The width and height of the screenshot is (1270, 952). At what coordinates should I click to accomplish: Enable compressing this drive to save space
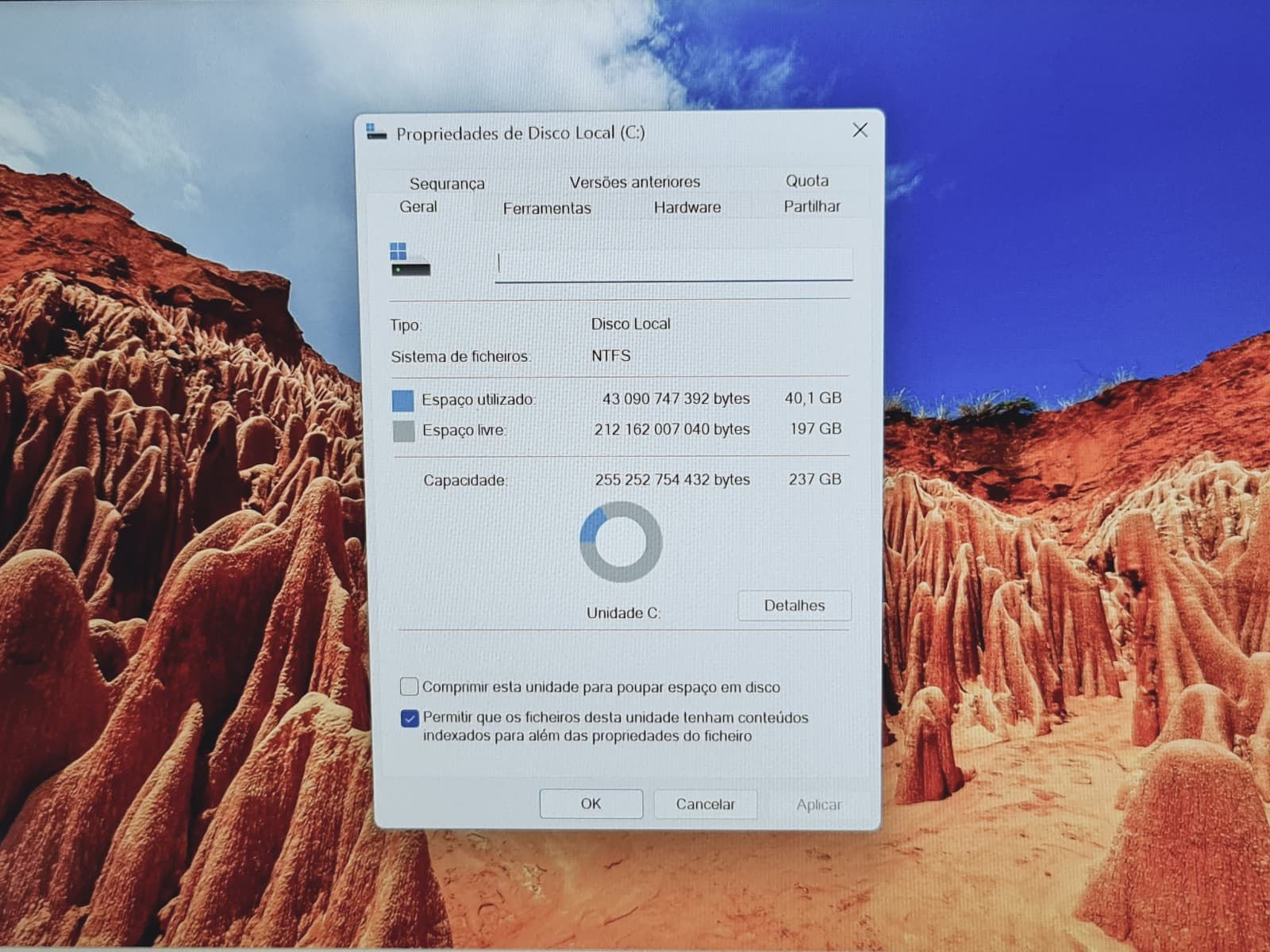pos(409,686)
